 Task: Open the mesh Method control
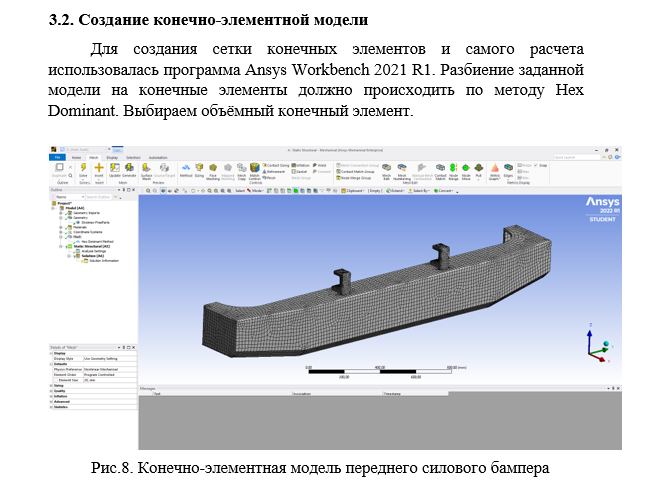tap(186, 168)
